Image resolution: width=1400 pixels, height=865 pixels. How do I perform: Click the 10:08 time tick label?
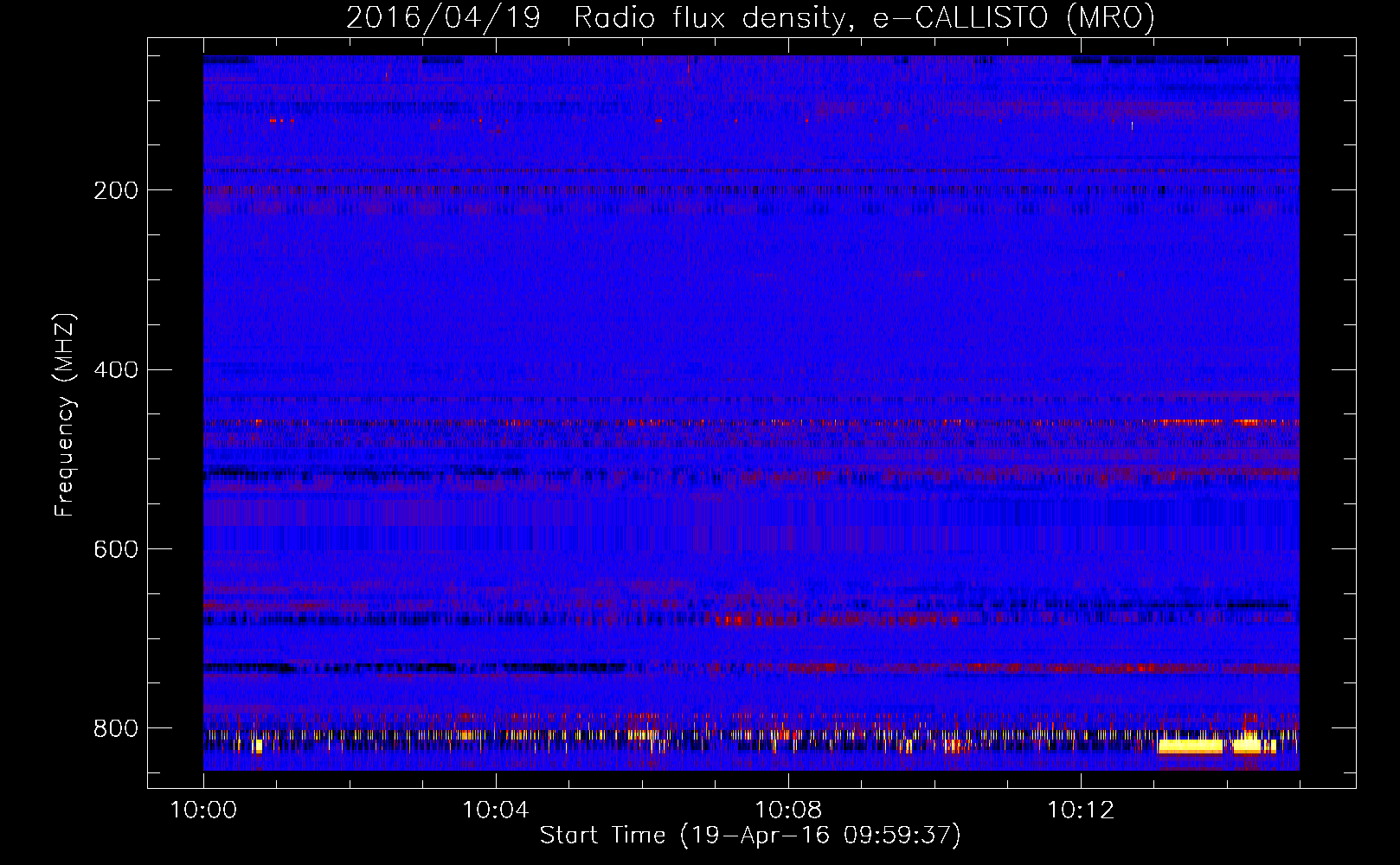click(x=788, y=811)
